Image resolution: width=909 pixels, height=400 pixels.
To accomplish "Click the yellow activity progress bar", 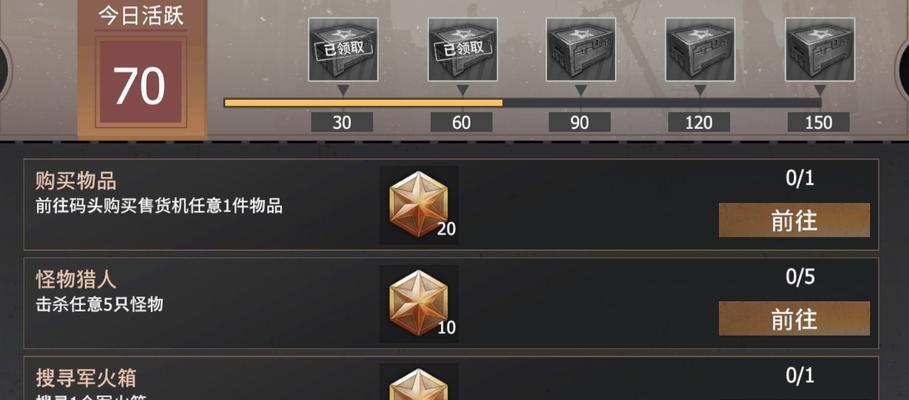I will [363, 103].
